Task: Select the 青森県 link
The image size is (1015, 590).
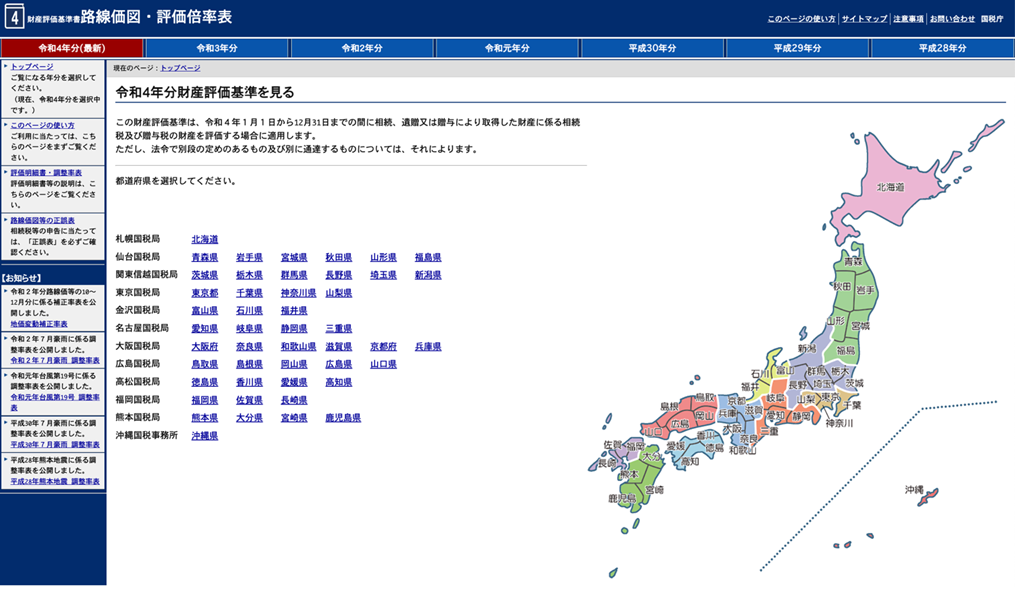Action: click(x=205, y=258)
